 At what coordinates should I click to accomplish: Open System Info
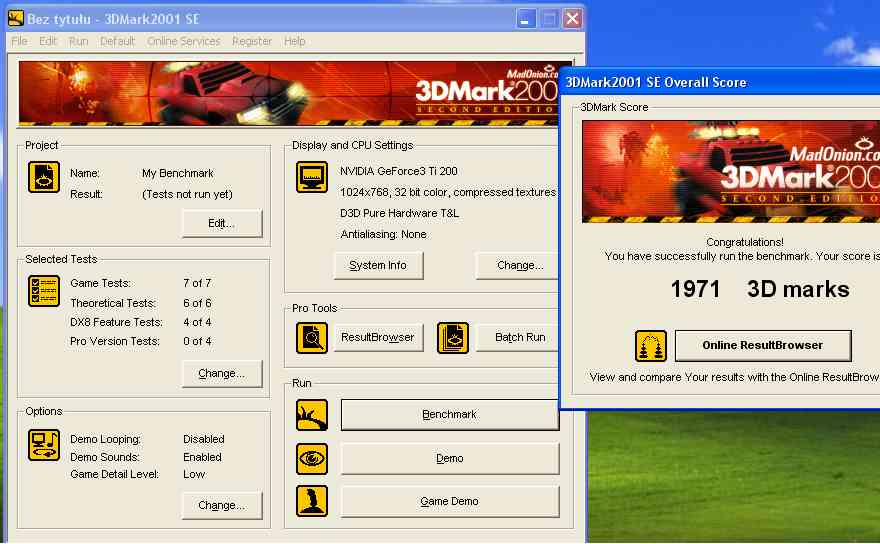378,266
